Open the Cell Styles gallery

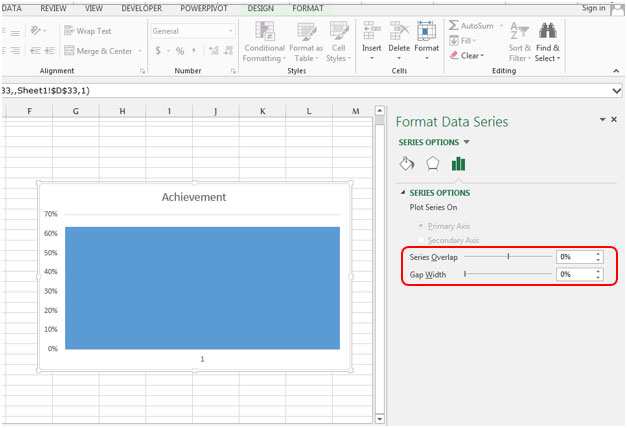[339, 42]
